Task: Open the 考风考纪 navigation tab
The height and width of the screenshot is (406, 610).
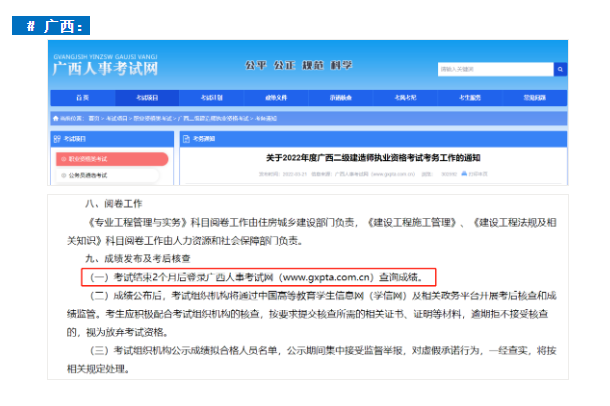Action: 405,98
